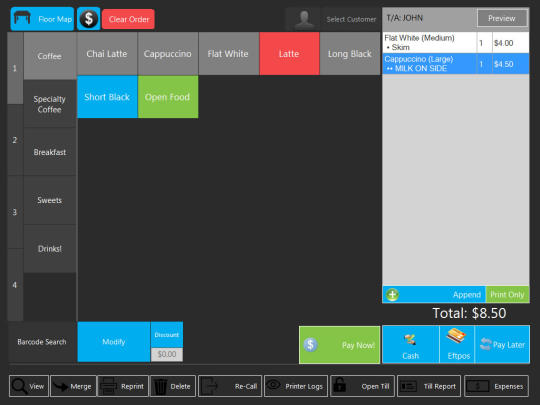Switch to the Coffee category

point(50,56)
